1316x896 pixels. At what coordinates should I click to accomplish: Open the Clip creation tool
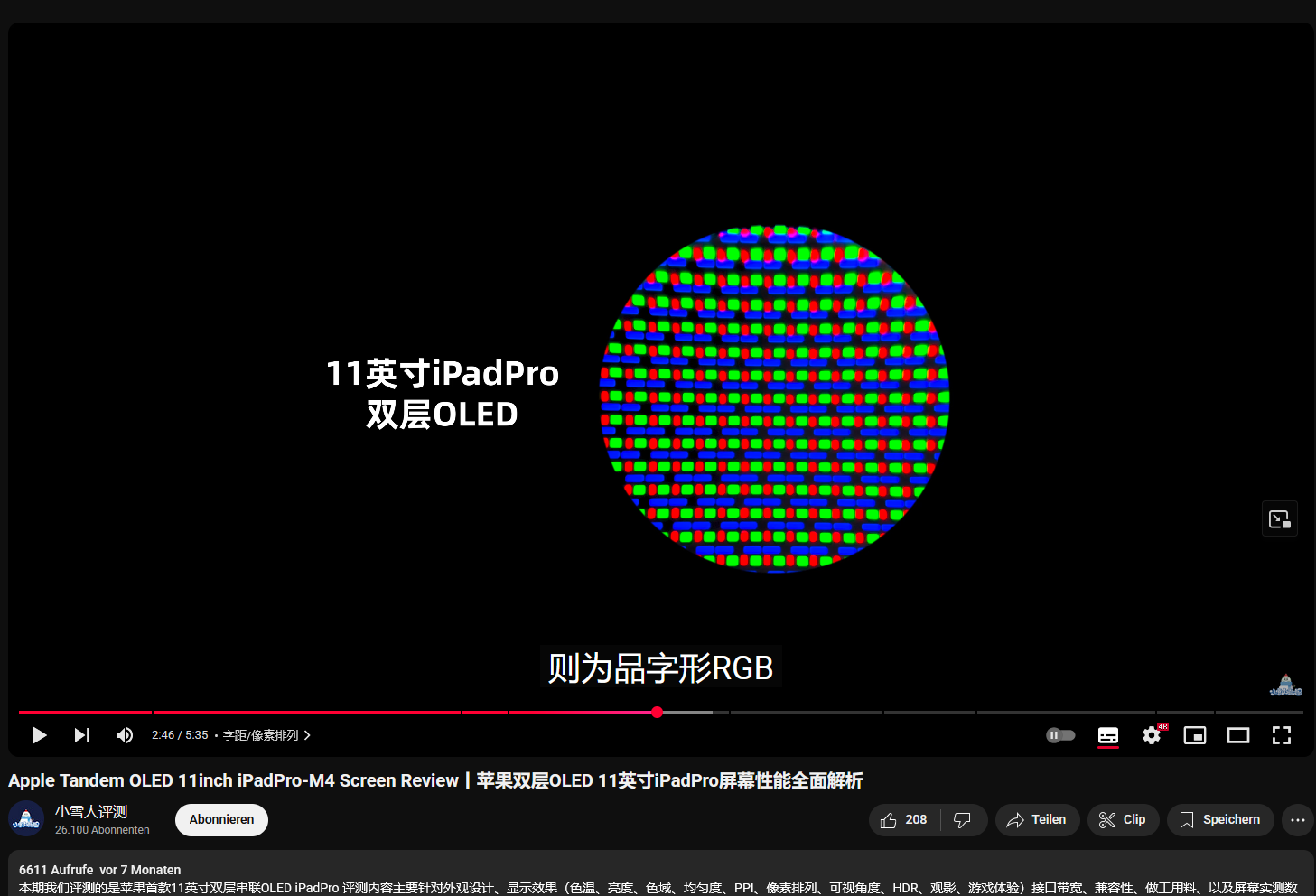tap(1123, 819)
